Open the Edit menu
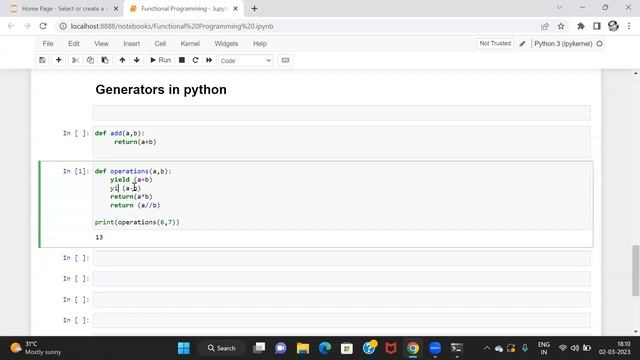Viewport: 640px width, 360px height. coord(73,44)
